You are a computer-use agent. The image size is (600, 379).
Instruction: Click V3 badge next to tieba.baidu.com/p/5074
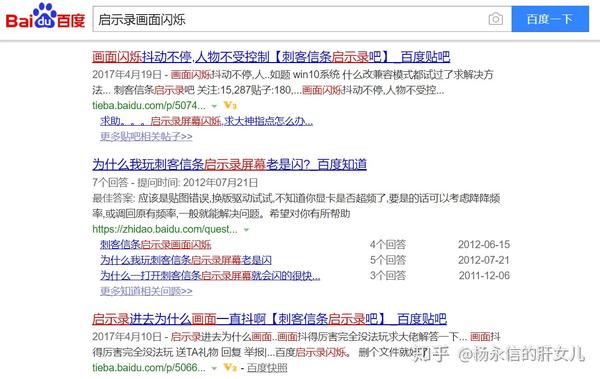coord(230,105)
